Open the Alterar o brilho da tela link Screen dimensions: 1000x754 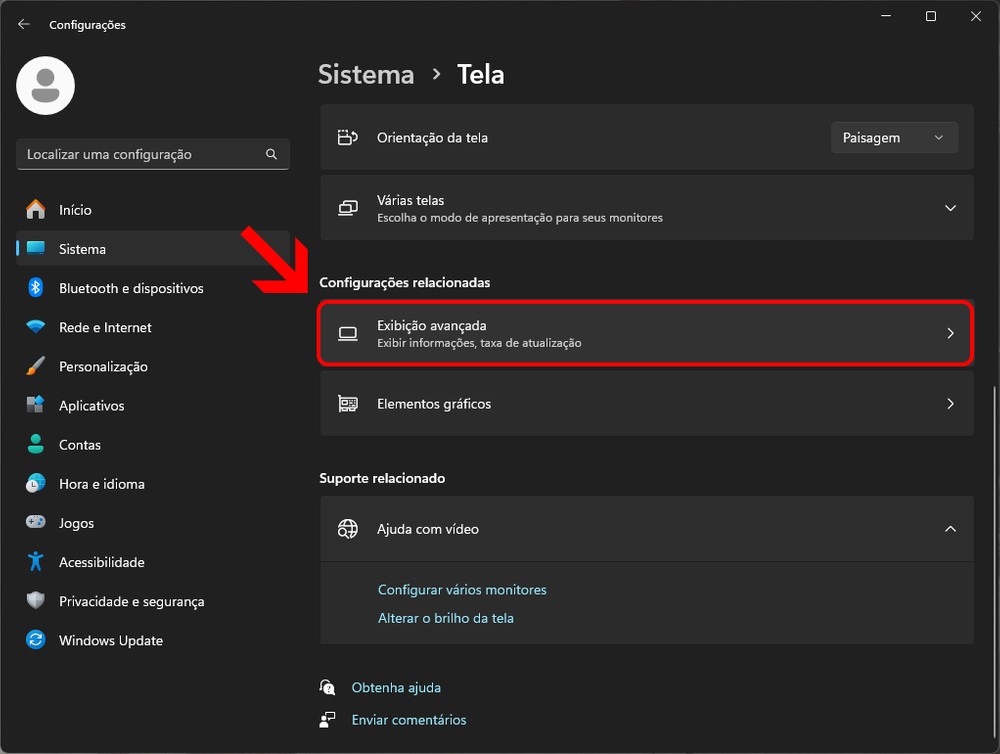(x=445, y=618)
